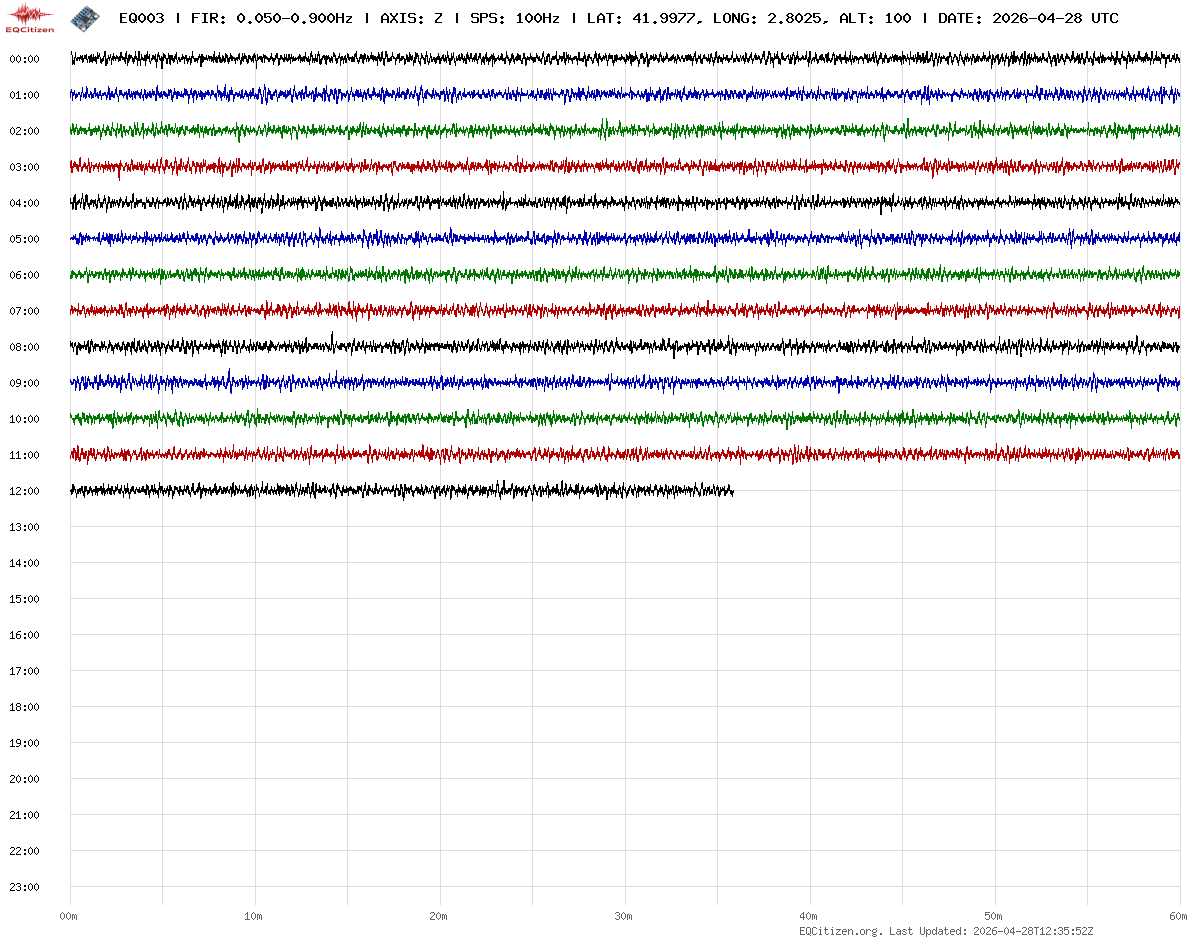1200x940 pixels.
Task: Select the 12:00 hour row label
Action: tap(24, 491)
